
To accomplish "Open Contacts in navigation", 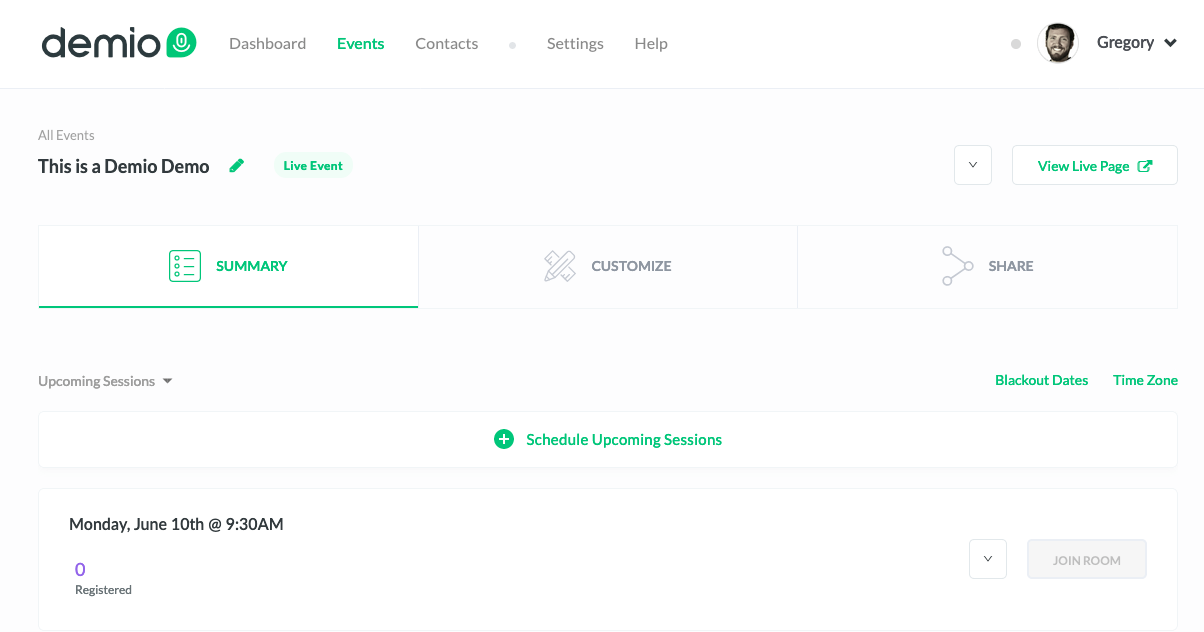I will [447, 44].
